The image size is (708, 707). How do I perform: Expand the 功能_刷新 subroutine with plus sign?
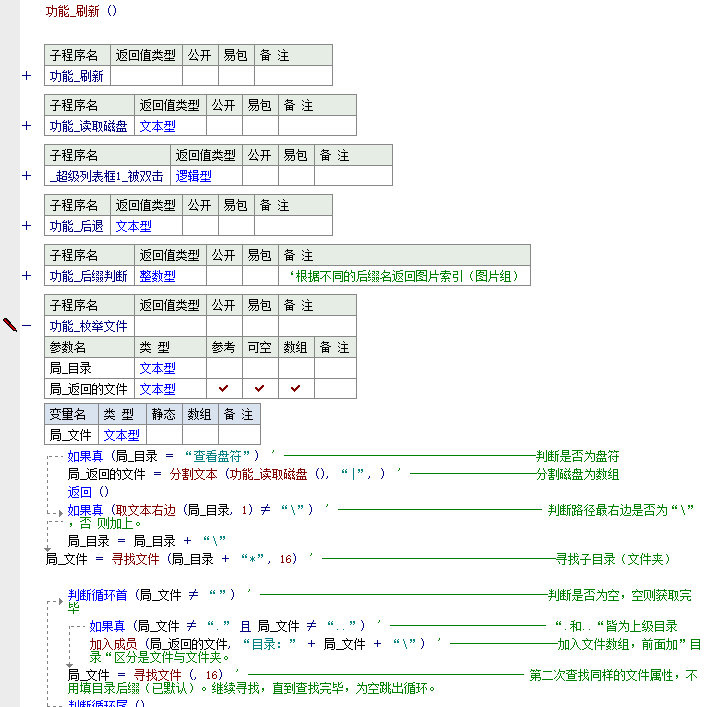coord(27,75)
